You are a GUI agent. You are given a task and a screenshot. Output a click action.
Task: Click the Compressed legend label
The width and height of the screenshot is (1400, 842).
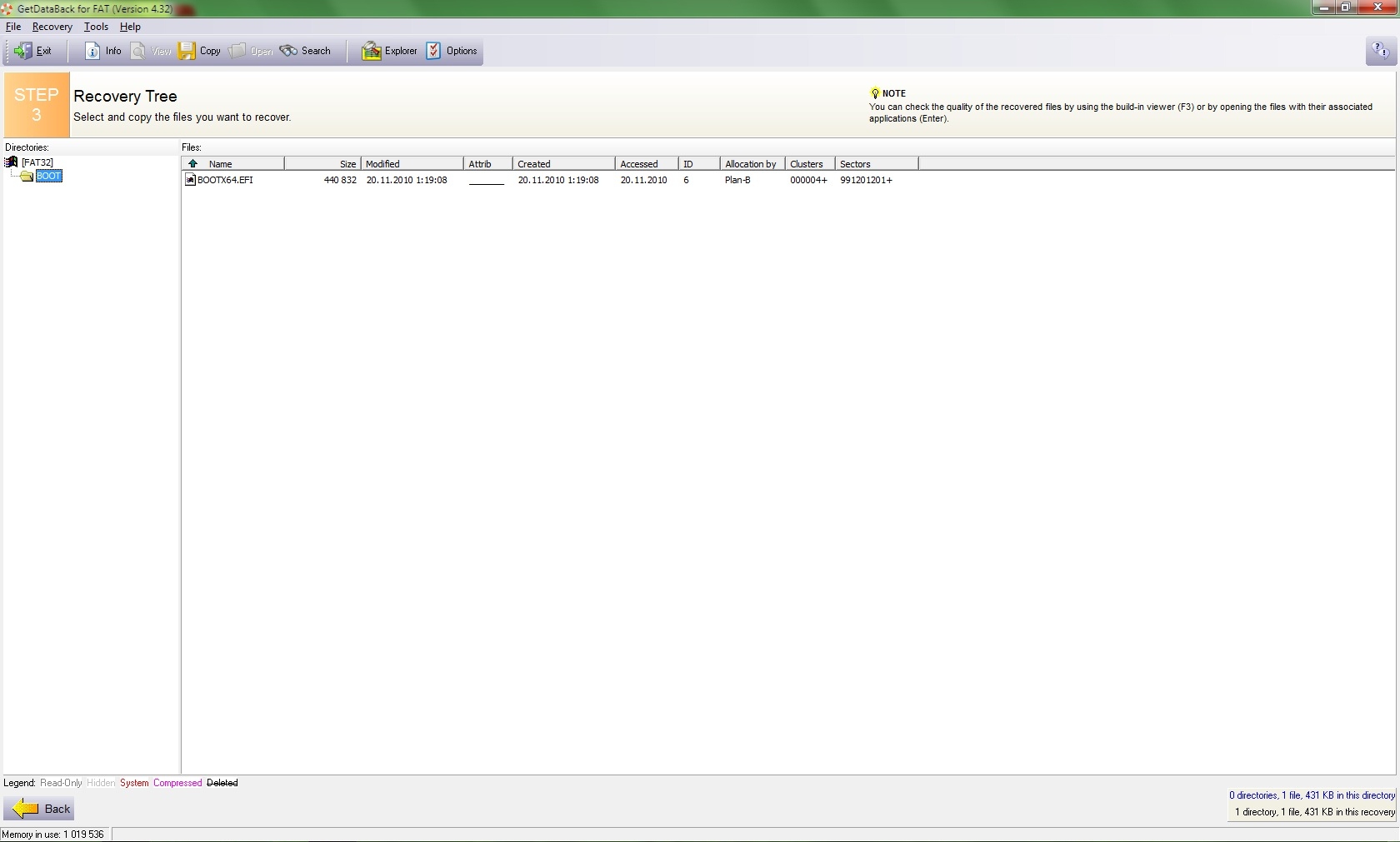tap(177, 783)
